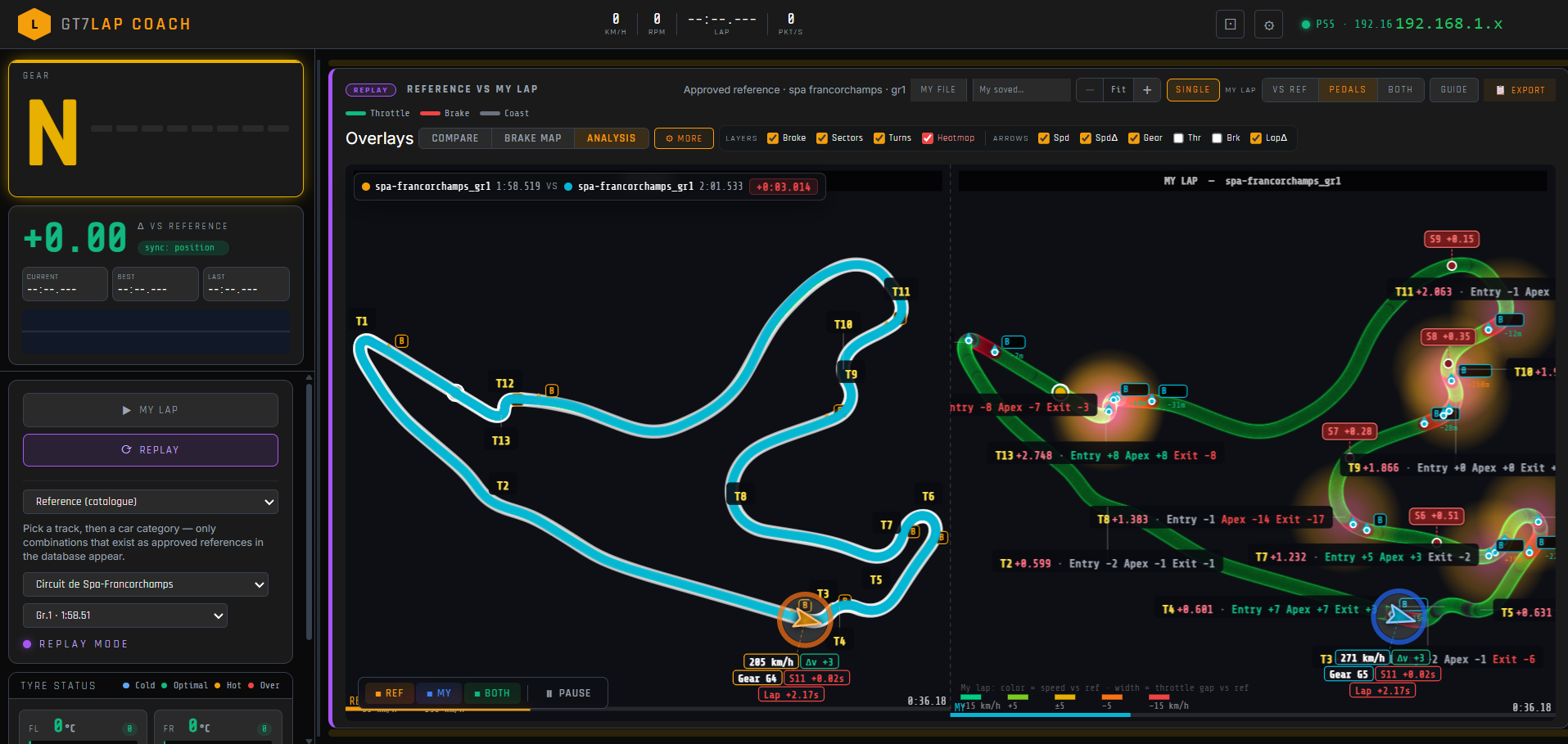Screen dimensions: 1568x744
Task: Switch to the Compare overlay tab
Action: (455, 138)
